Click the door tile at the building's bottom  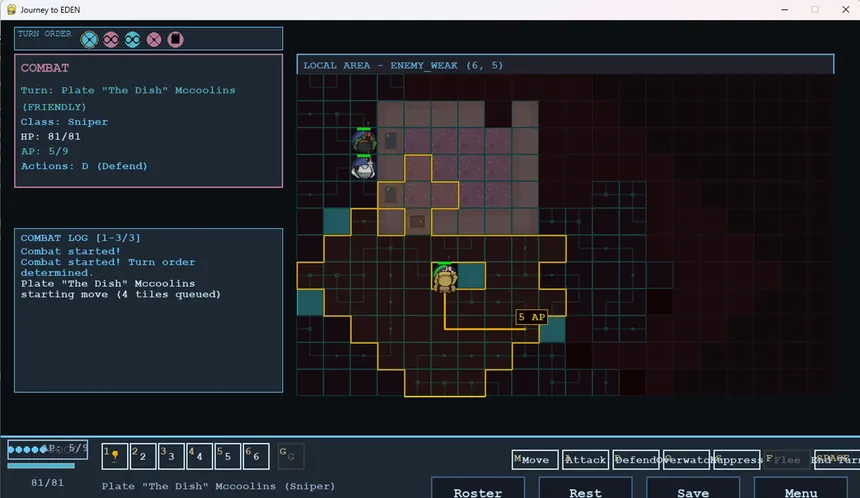pos(417,222)
